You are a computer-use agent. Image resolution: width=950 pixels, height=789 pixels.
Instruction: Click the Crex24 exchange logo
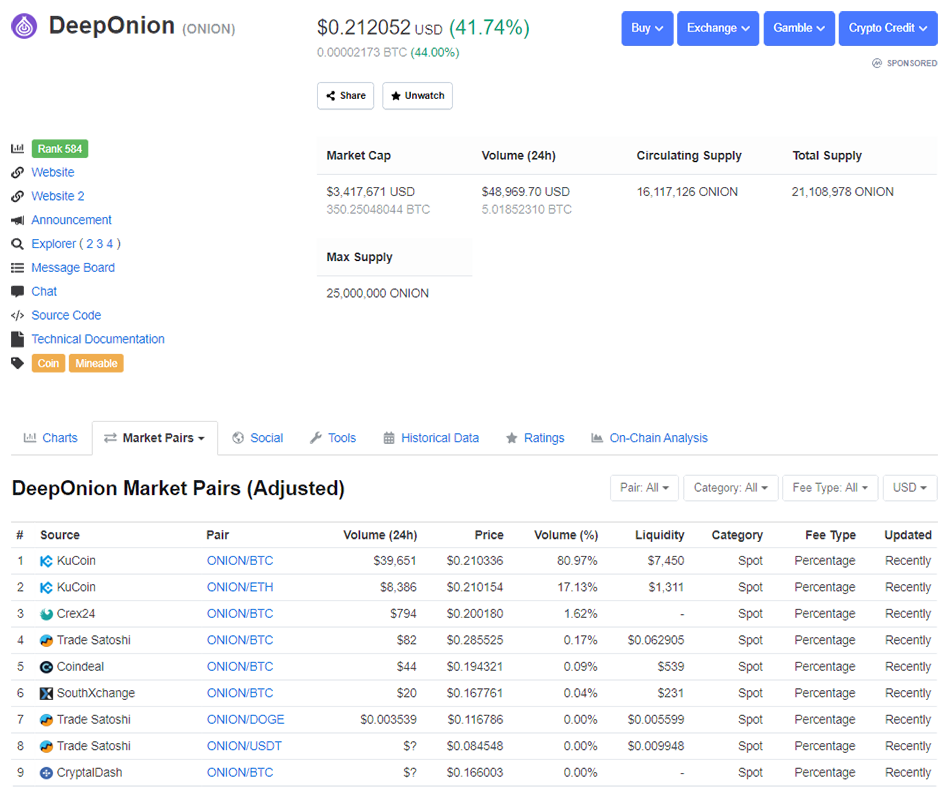point(46,614)
